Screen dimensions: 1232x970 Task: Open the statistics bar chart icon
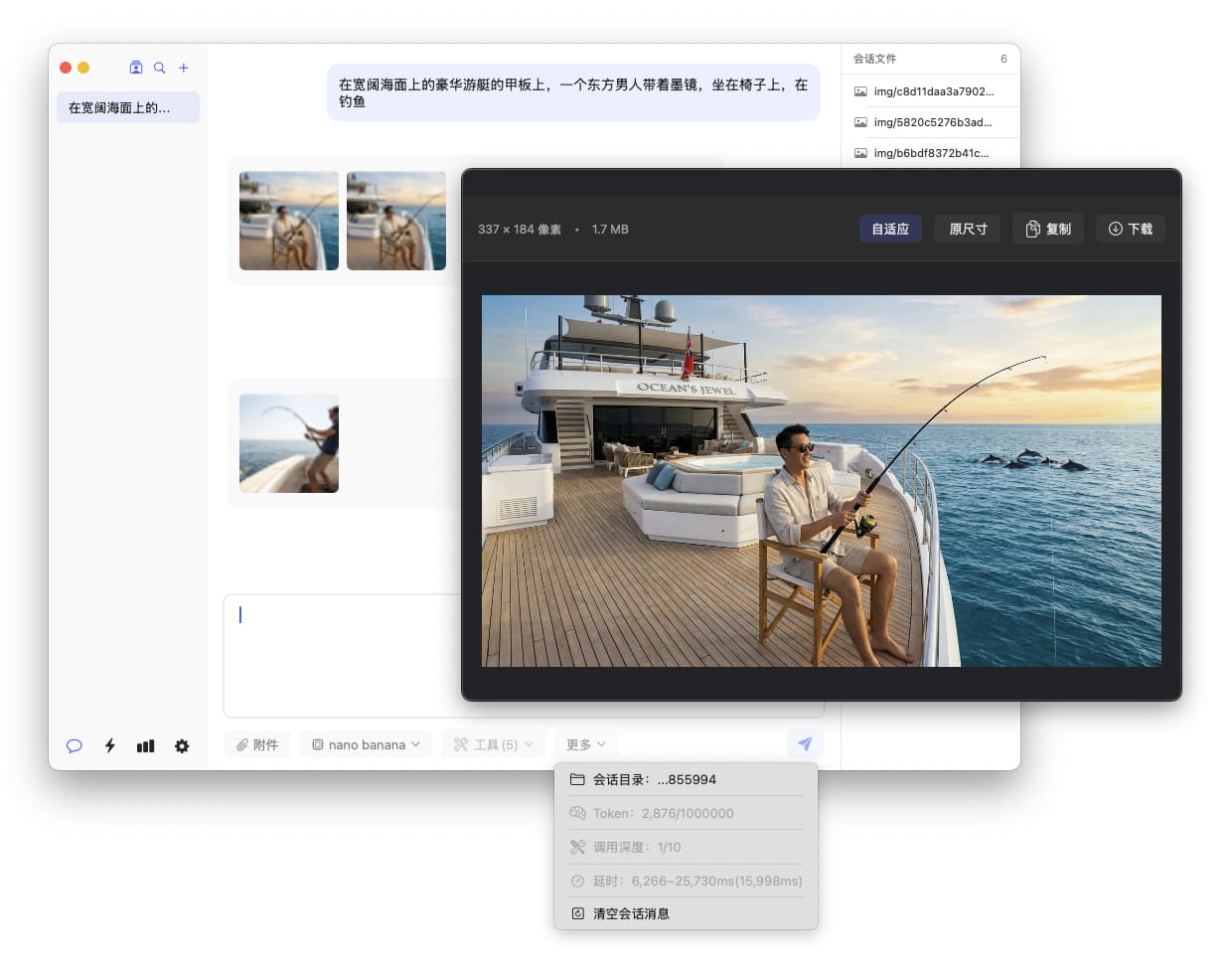(x=146, y=745)
